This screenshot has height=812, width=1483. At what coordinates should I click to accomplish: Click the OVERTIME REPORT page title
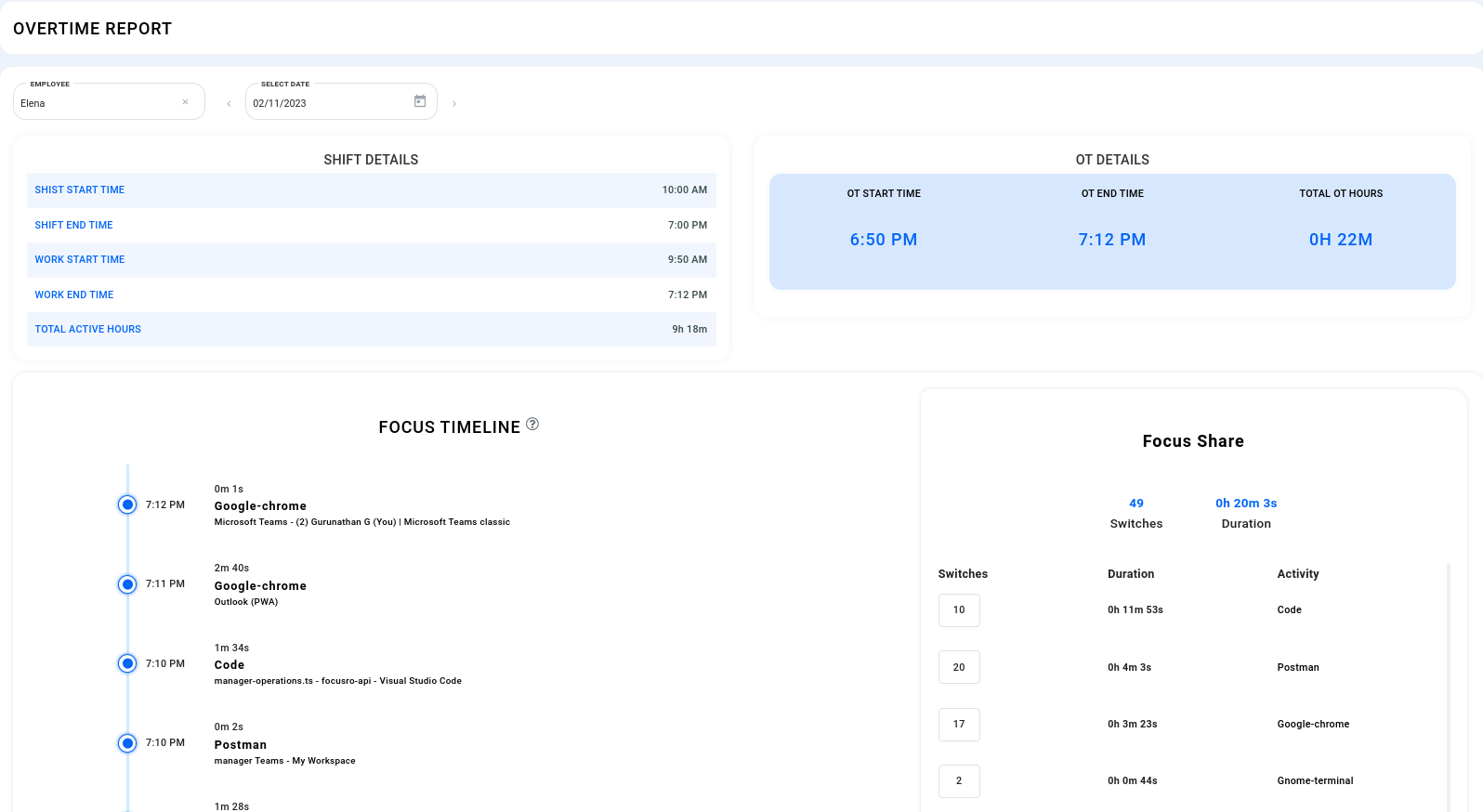coord(92,29)
